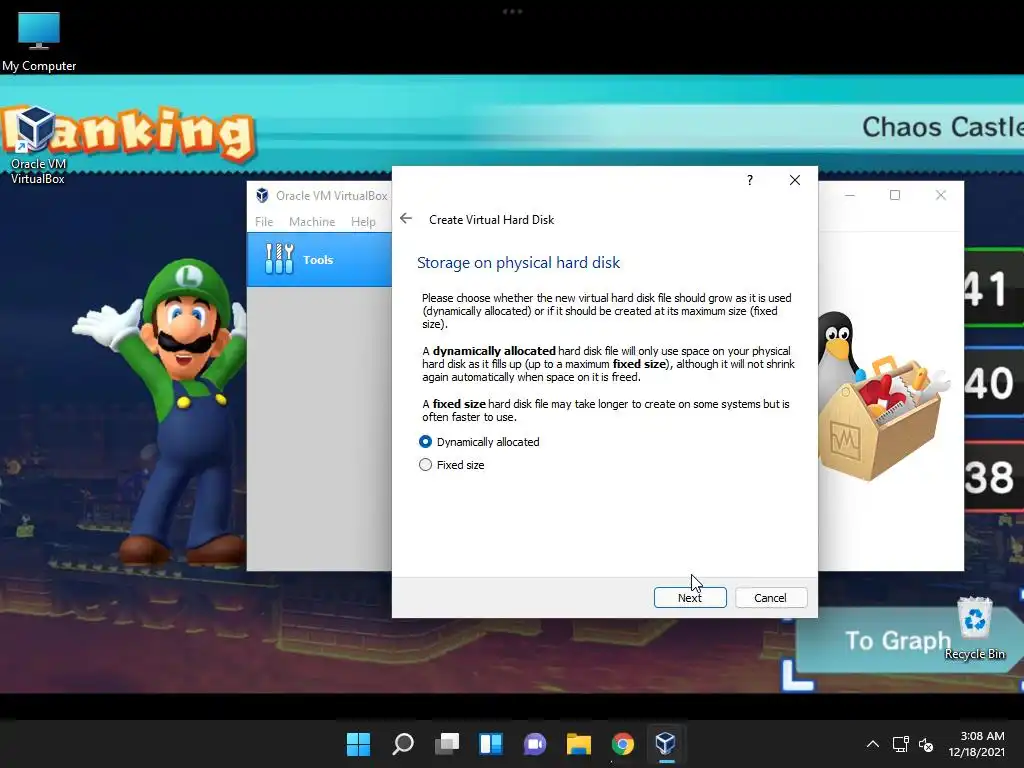Image resolution: width=1024 pixels, height=768 pixels.
Task: Open the Windows Start menu
Action: click(358, 744)
